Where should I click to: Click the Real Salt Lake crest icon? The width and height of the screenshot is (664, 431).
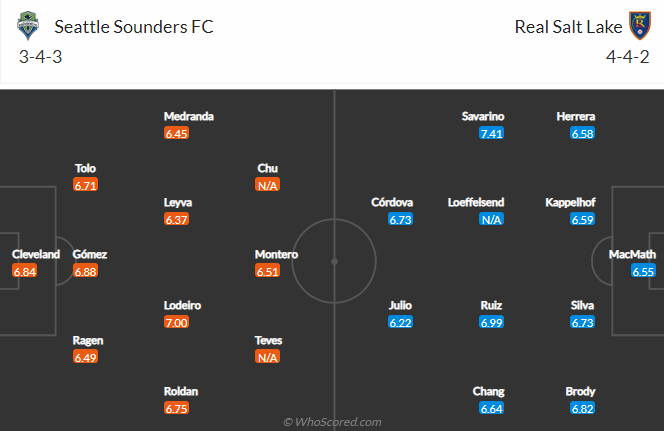pos(639,26)
